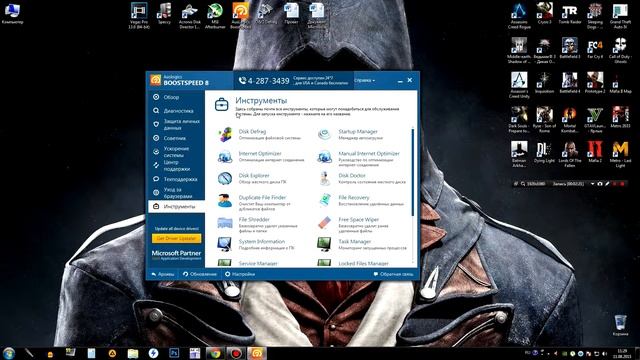
Task: Open Настройки in bottom bar
Action: (x=240, y=274)
